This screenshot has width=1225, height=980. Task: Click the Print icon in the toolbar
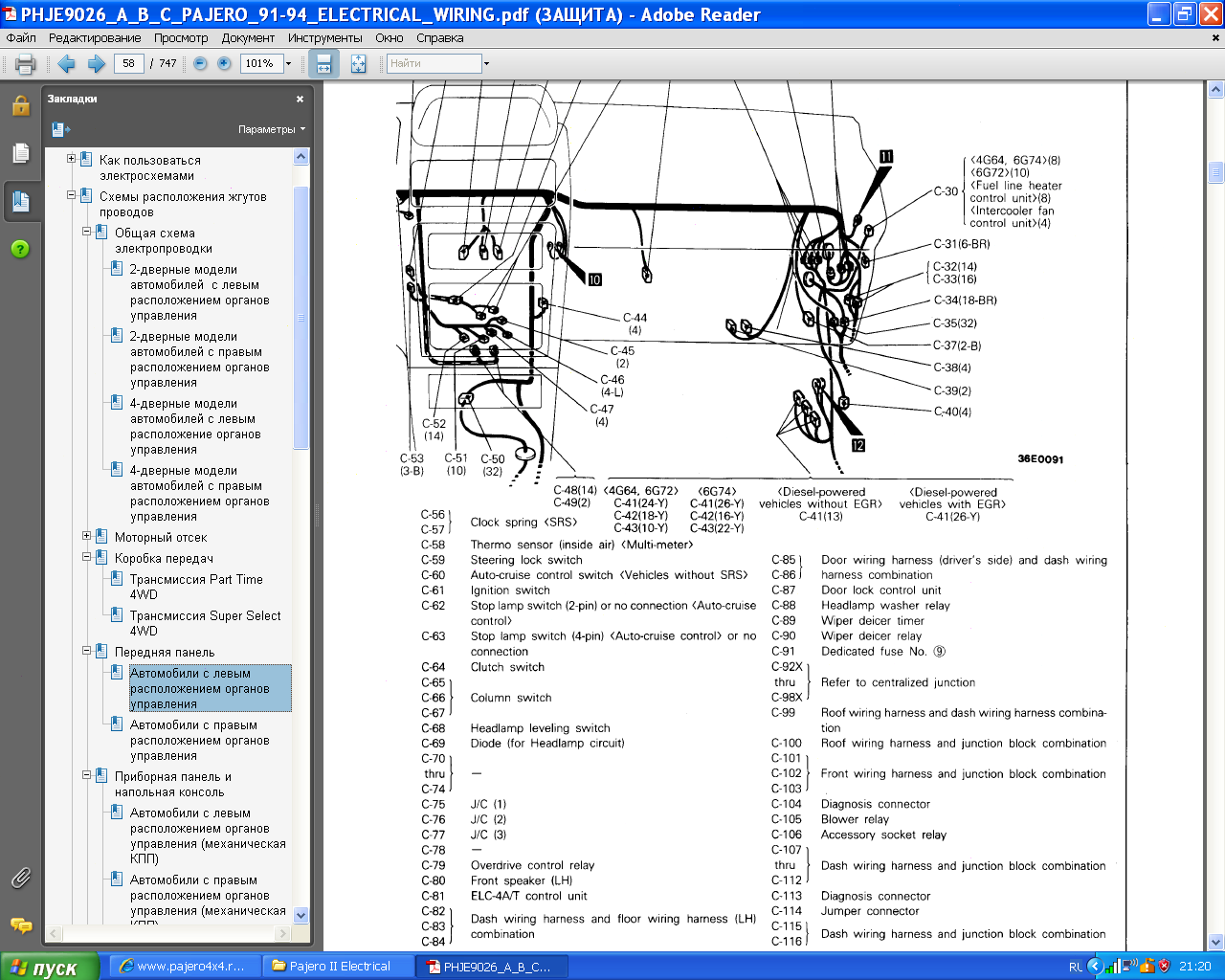point(25,64)
